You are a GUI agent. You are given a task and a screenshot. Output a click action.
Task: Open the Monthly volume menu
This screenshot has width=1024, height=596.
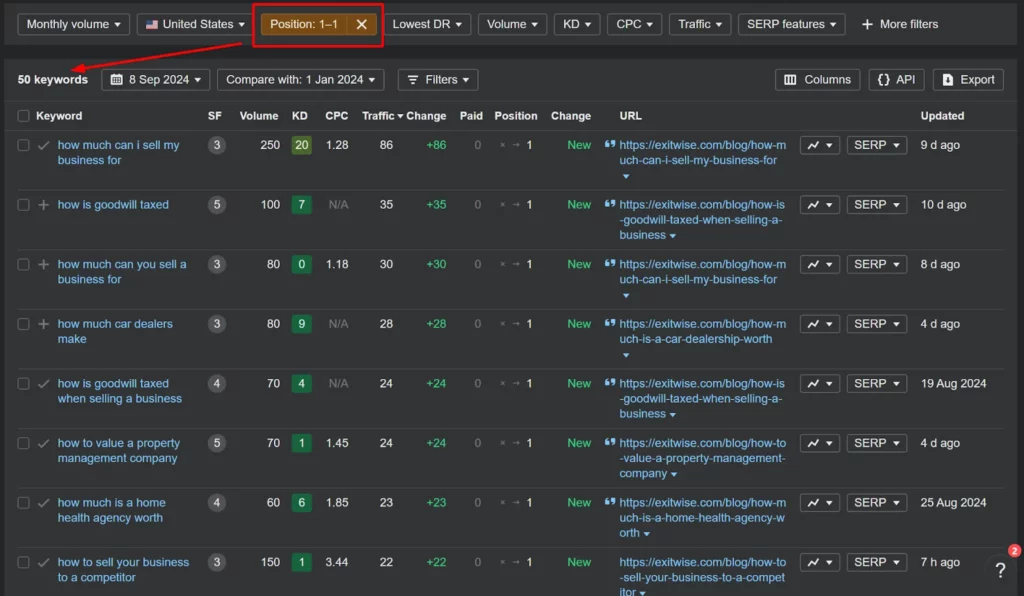(72, 23)
